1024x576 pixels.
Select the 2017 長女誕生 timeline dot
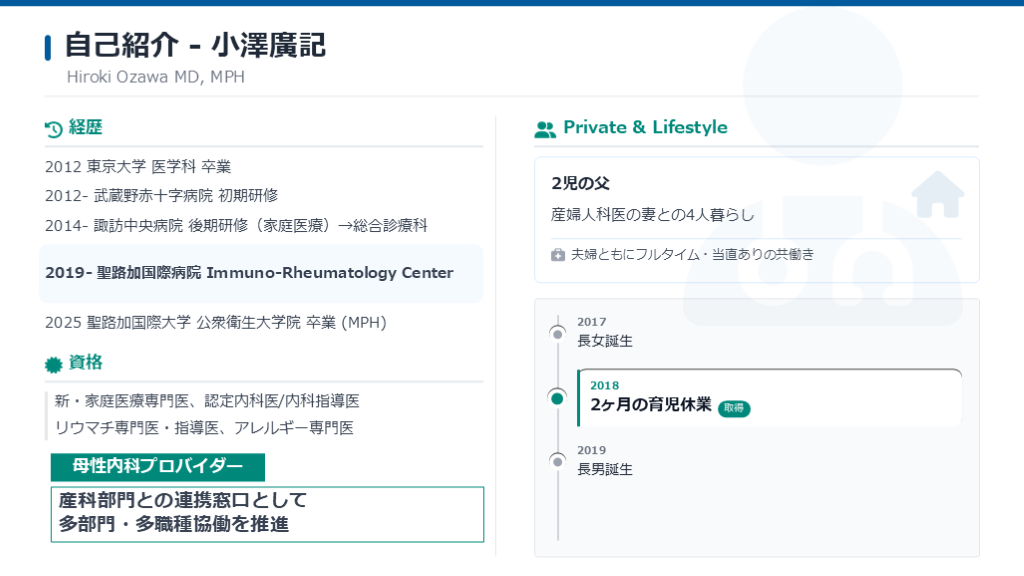pos(558,333)
